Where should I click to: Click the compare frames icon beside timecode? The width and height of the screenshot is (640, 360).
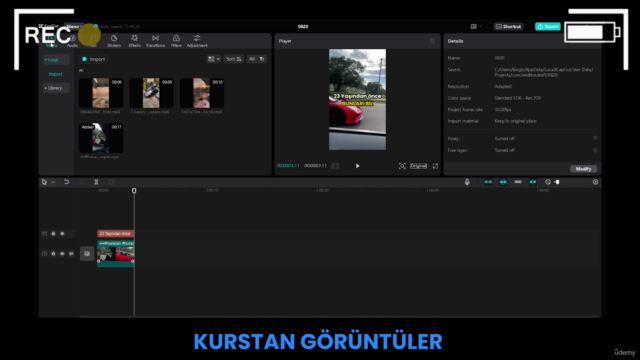(x=335, y=166)
